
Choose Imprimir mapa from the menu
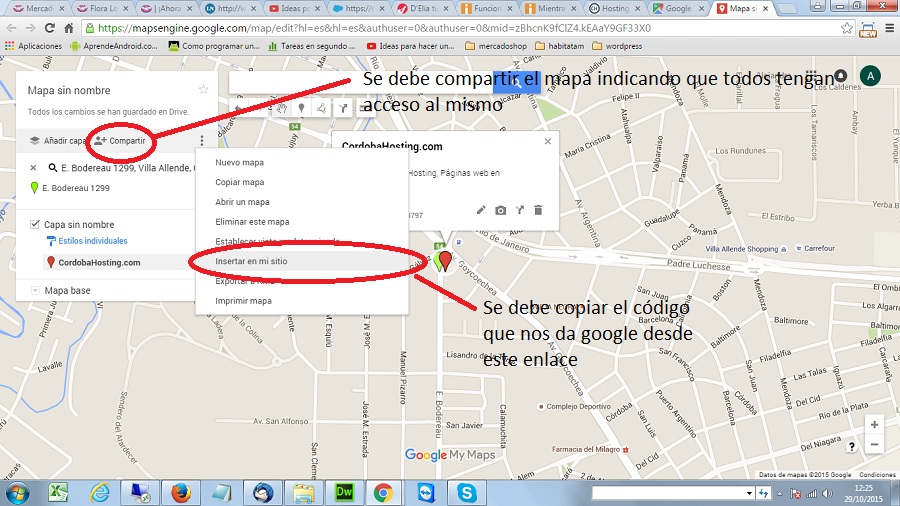243,301
